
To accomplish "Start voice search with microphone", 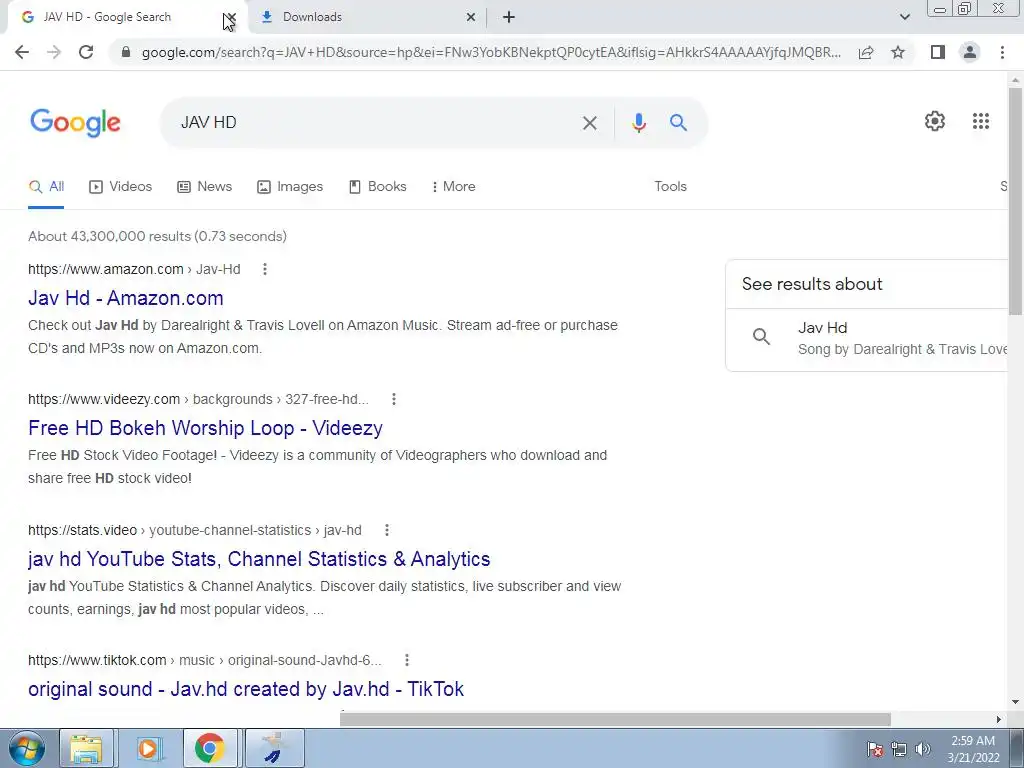I will [639, 123].
